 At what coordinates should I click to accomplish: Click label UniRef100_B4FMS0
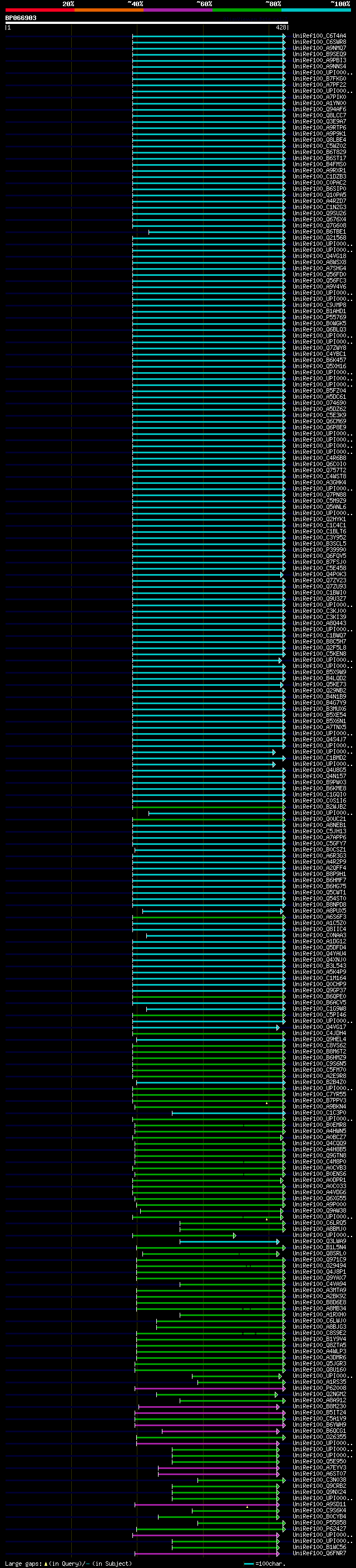(x=319, y=164)
